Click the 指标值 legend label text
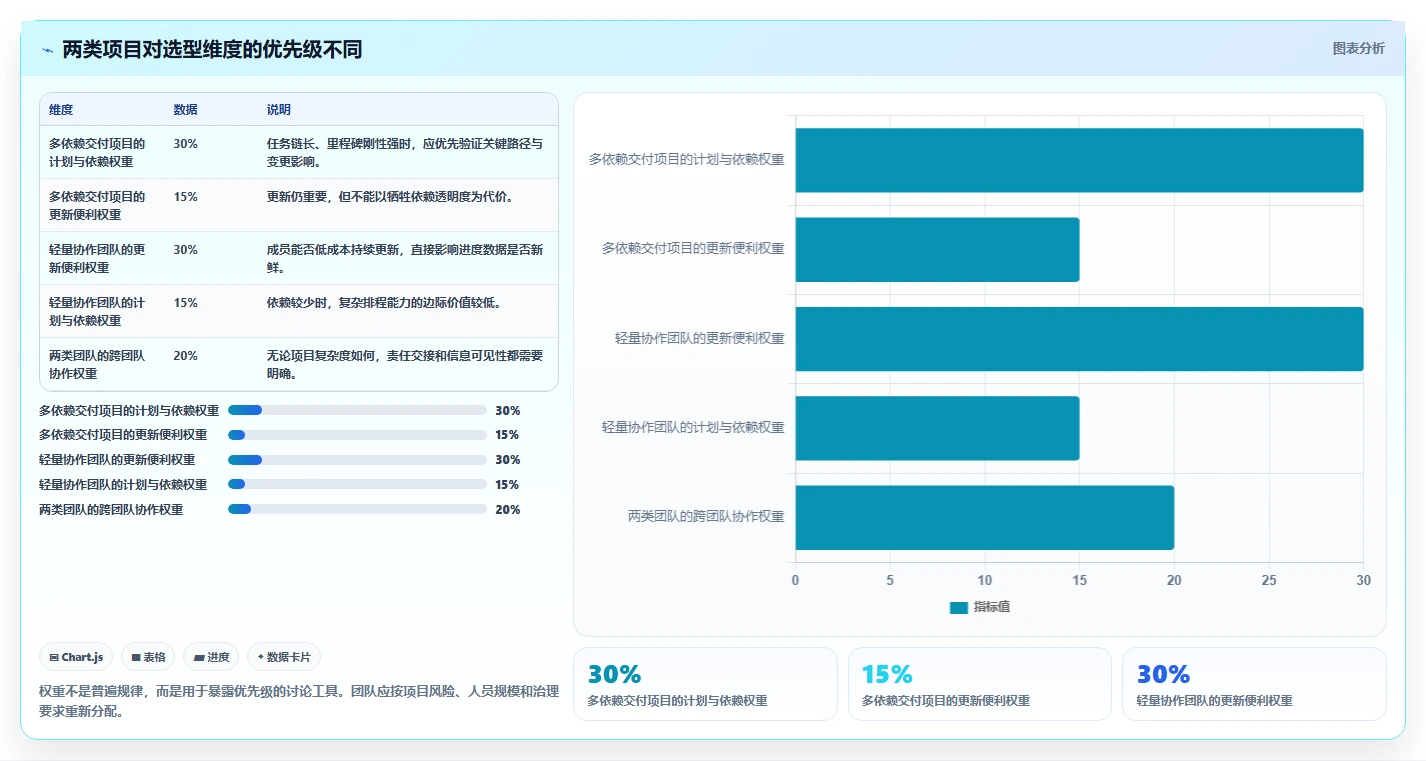The width and height of the screenshot is (1426, 761). 992,608
